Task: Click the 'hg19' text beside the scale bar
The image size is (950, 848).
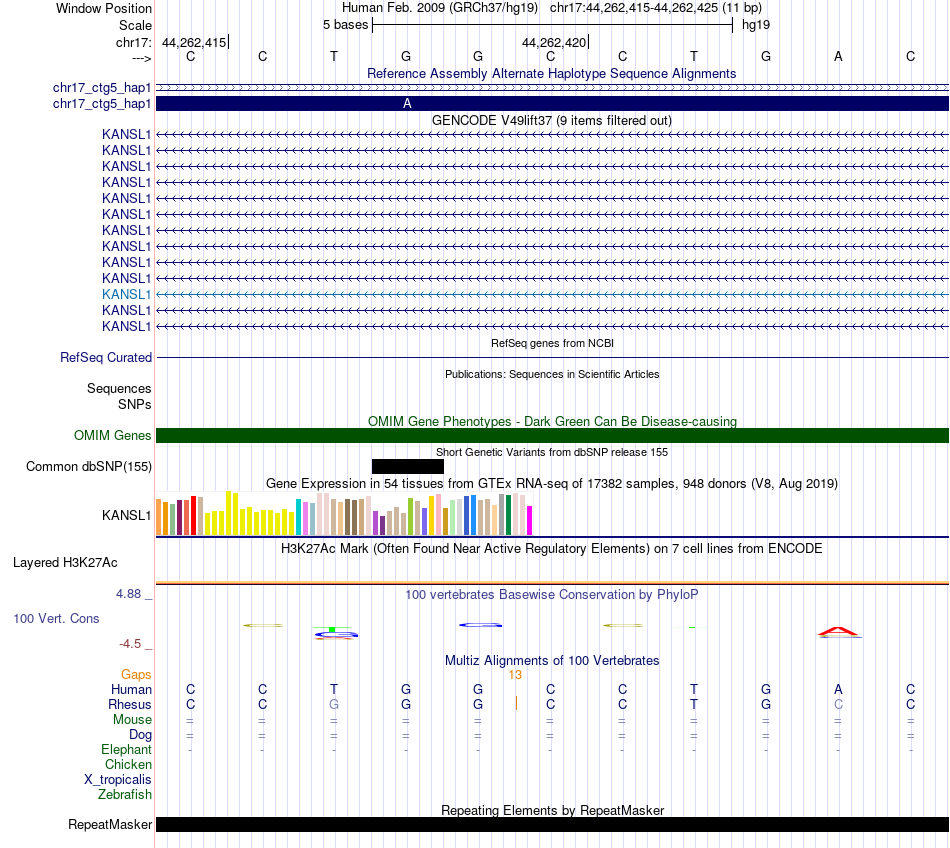Action: 756,25
